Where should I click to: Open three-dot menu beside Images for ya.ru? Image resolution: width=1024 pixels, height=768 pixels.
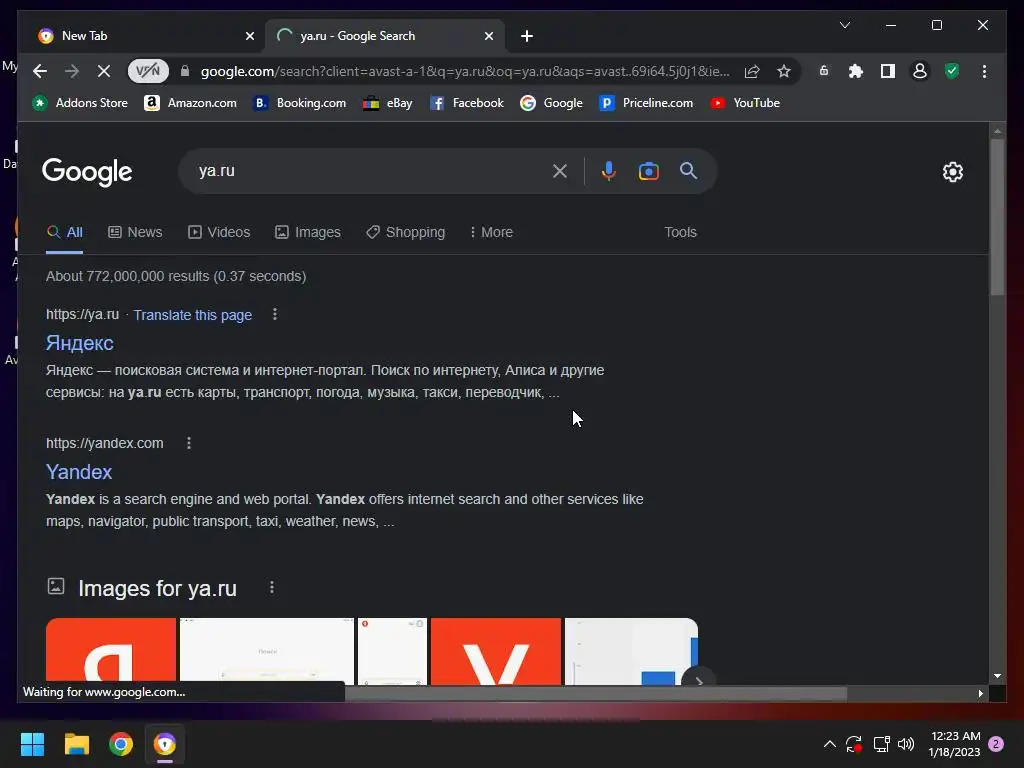[x=272, y=588]
